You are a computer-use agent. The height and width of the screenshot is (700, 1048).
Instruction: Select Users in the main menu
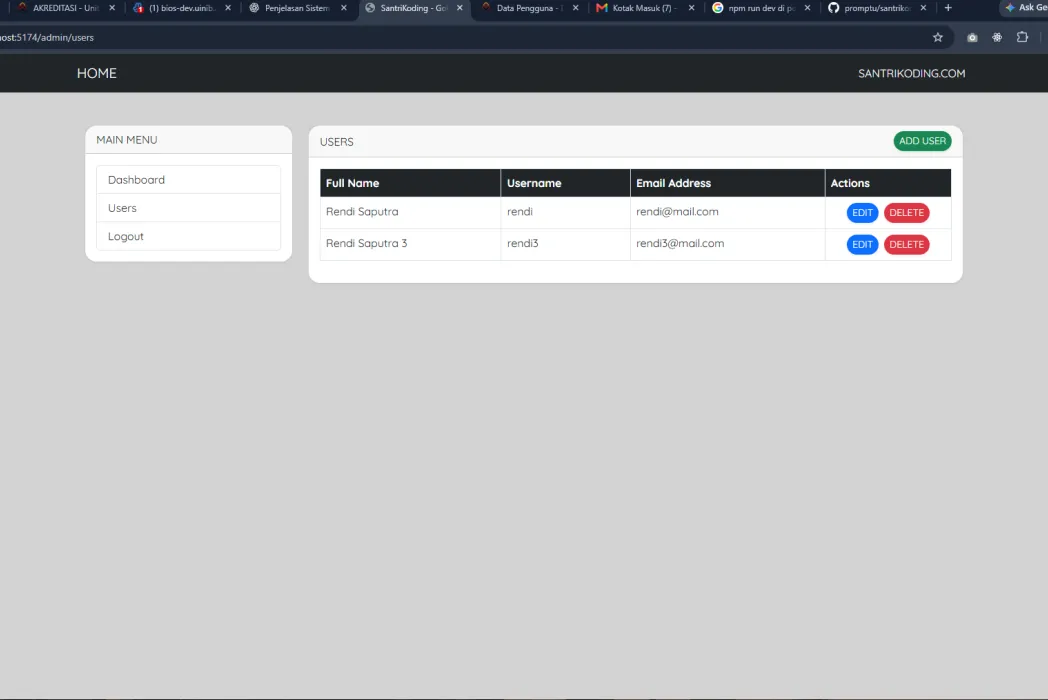click(x=188, y=208)
